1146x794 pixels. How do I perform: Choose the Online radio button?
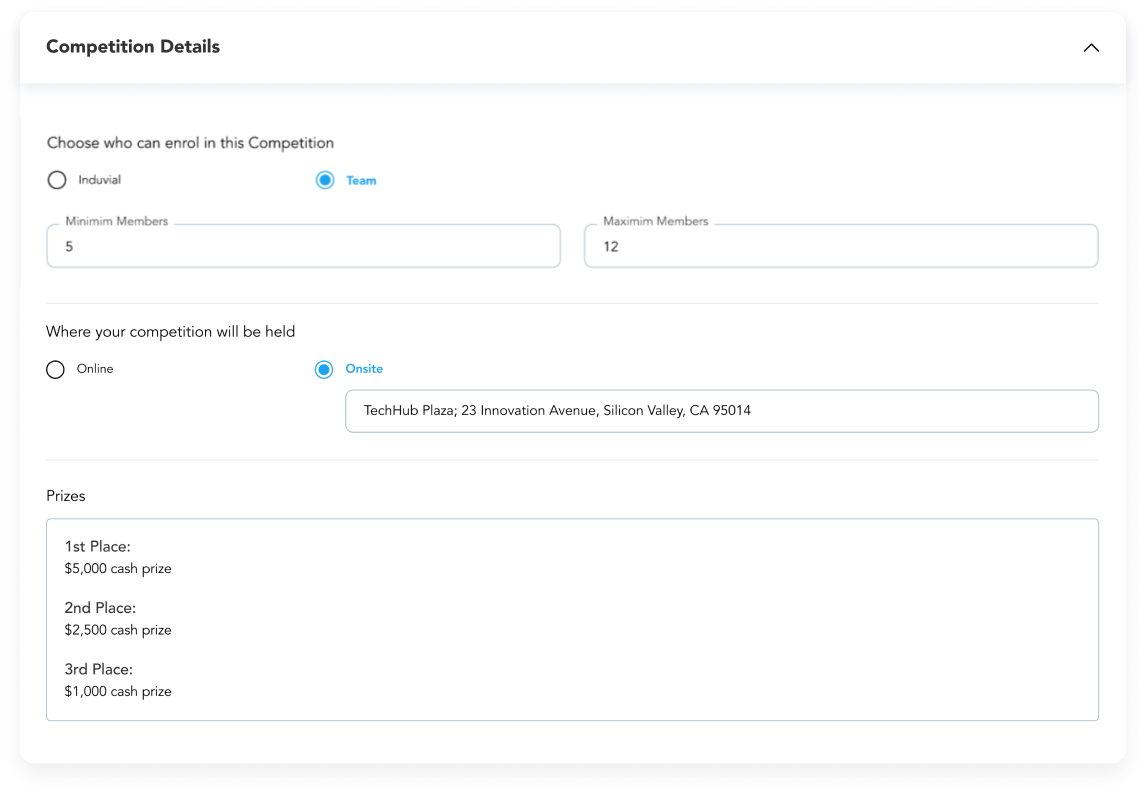(x=56, y=369)
